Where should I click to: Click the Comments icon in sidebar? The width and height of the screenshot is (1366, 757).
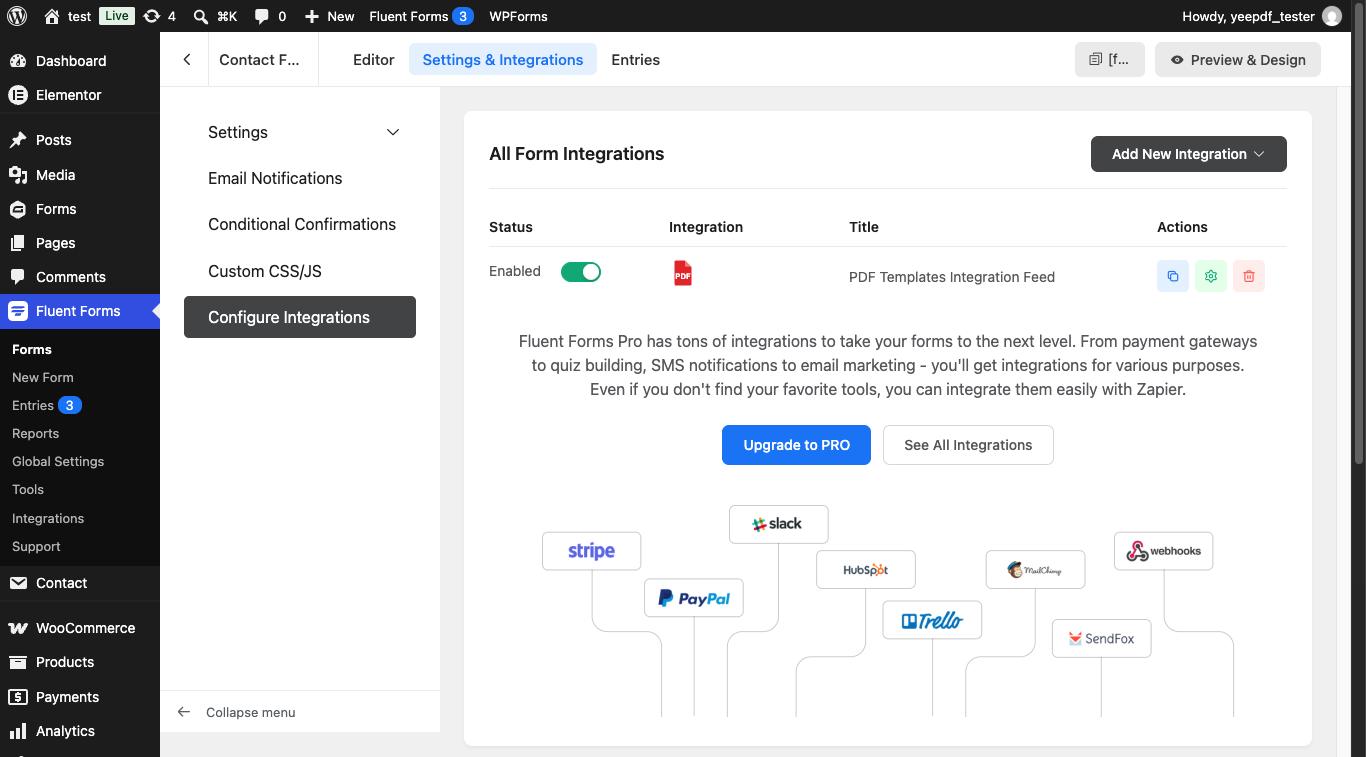[18, 277]
